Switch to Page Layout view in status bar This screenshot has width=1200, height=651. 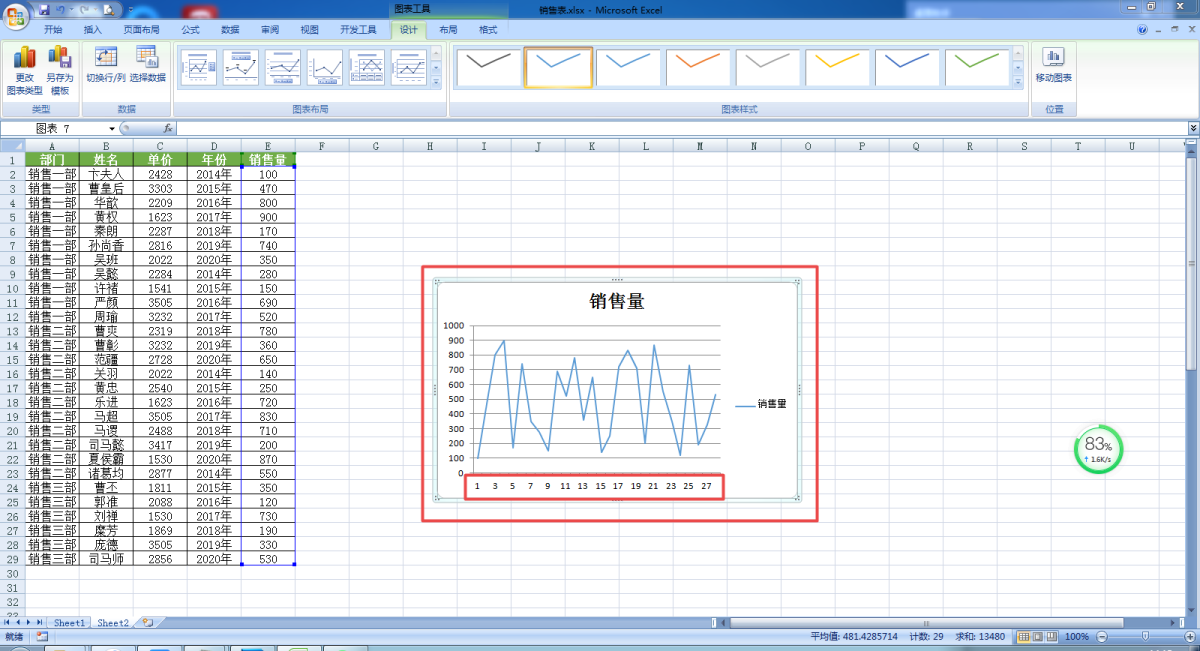point(1038,637)
